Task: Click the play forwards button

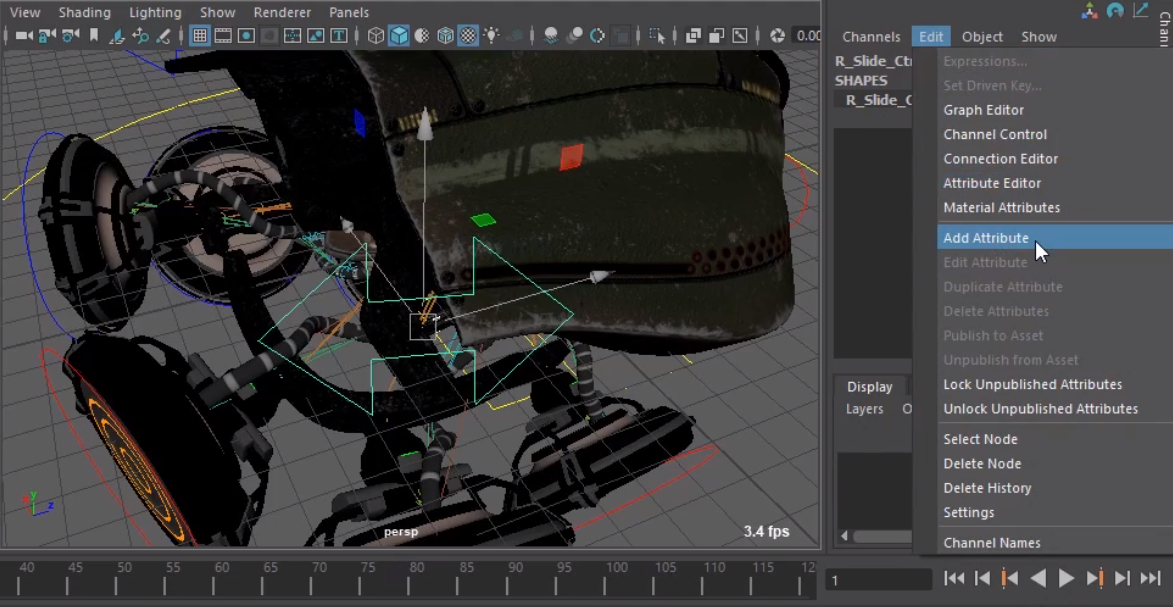Action: click(1066, 578)
